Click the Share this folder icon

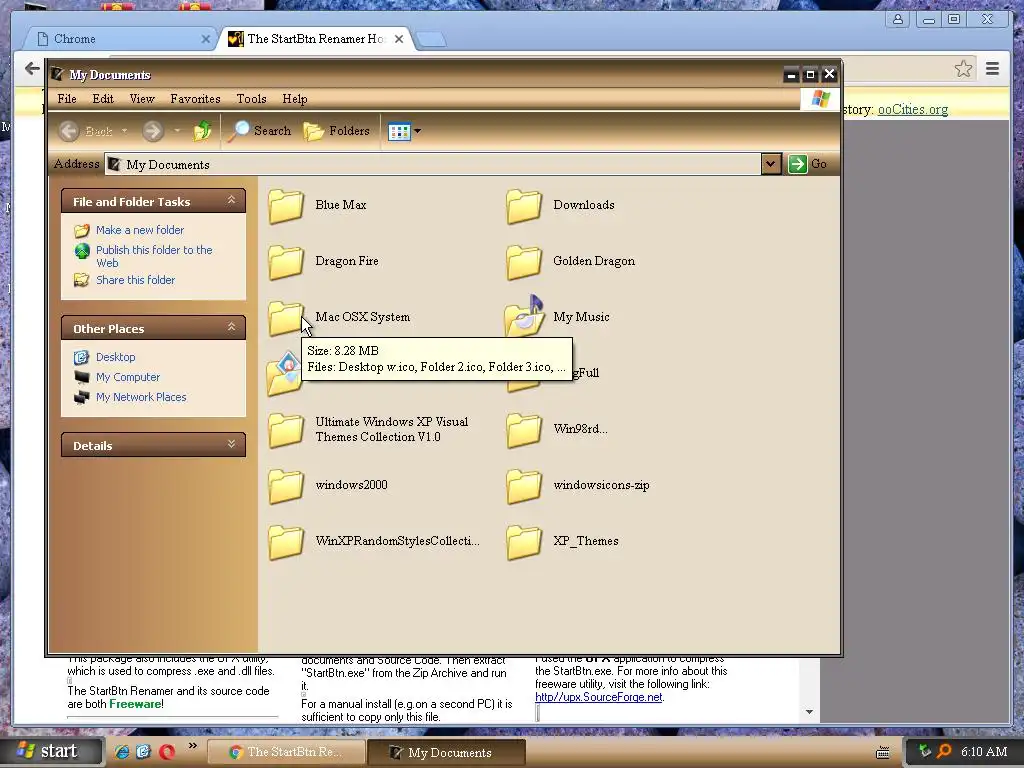coord(82,280)
